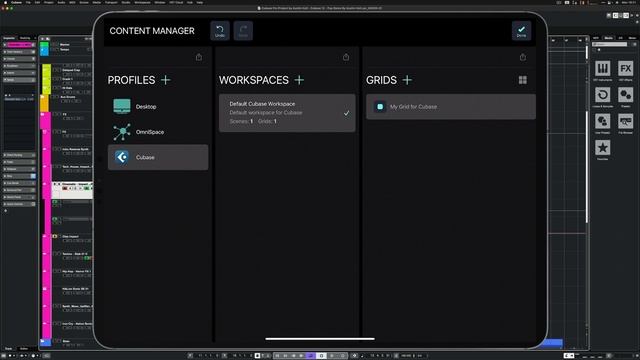Click the green Marker track color strip
The height and width of the screenshot is (360, 640).
pos(44,44)
